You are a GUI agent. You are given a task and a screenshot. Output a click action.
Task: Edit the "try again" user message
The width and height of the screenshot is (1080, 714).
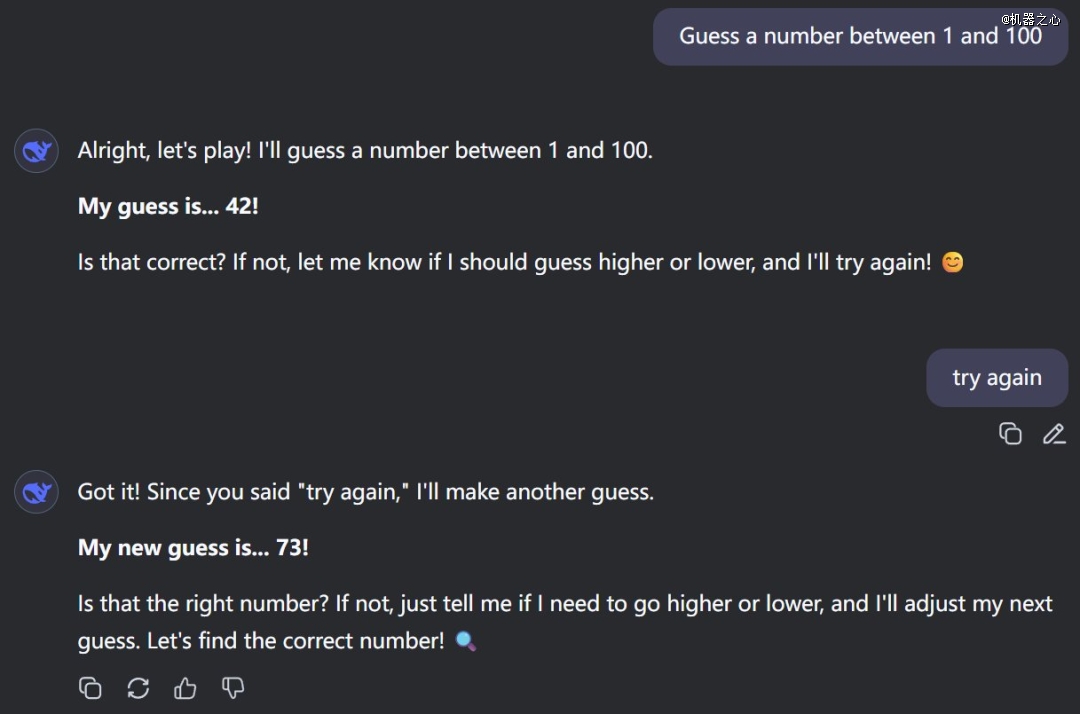click(x=1054, y=434)
